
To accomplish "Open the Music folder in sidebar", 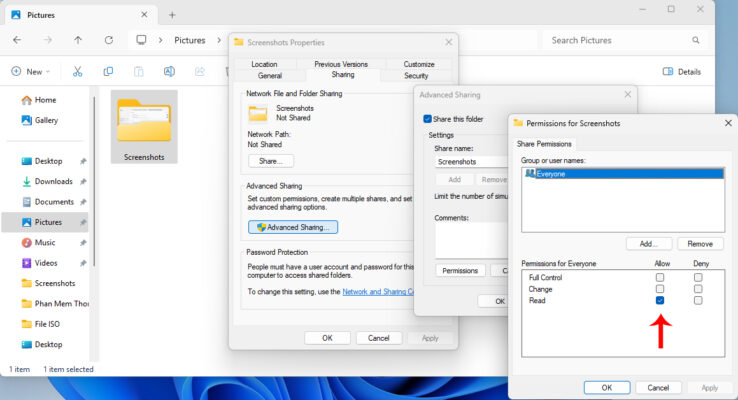I will pyautogui.click(x=45, y=242).
